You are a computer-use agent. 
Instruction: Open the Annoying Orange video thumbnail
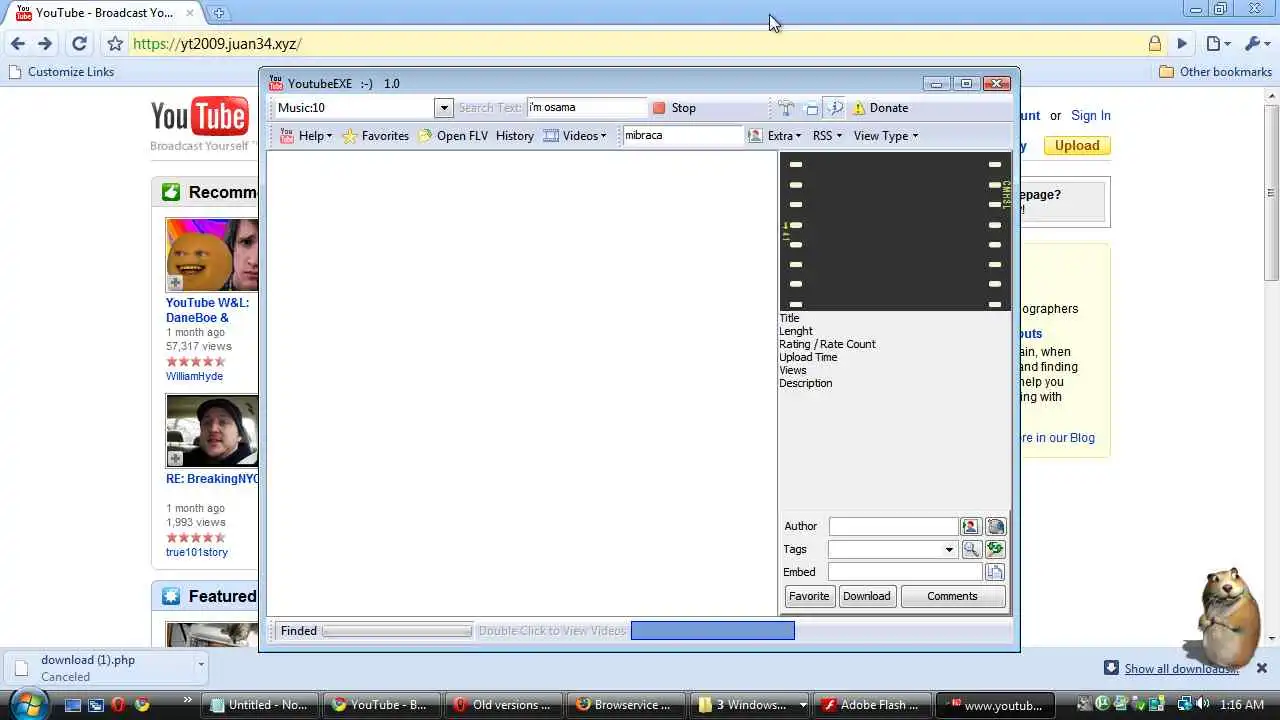point(212,255)
